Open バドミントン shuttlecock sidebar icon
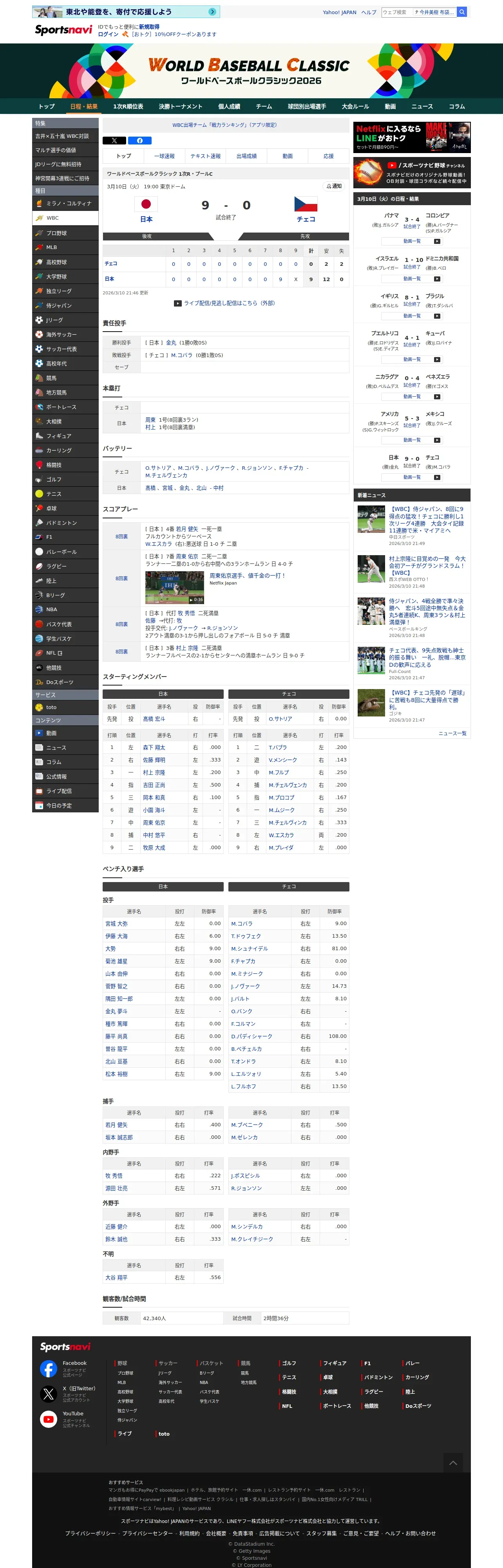This screenshot has height=1568, width=503. [x=40, y=523]
